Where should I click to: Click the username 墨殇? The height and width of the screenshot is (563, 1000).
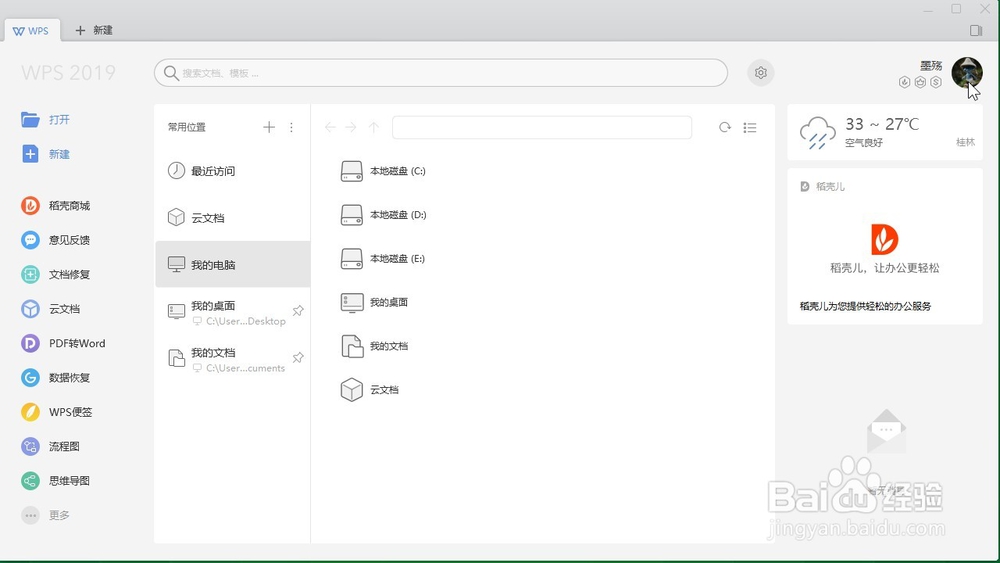pyautogui.click(x=931, y=65)
